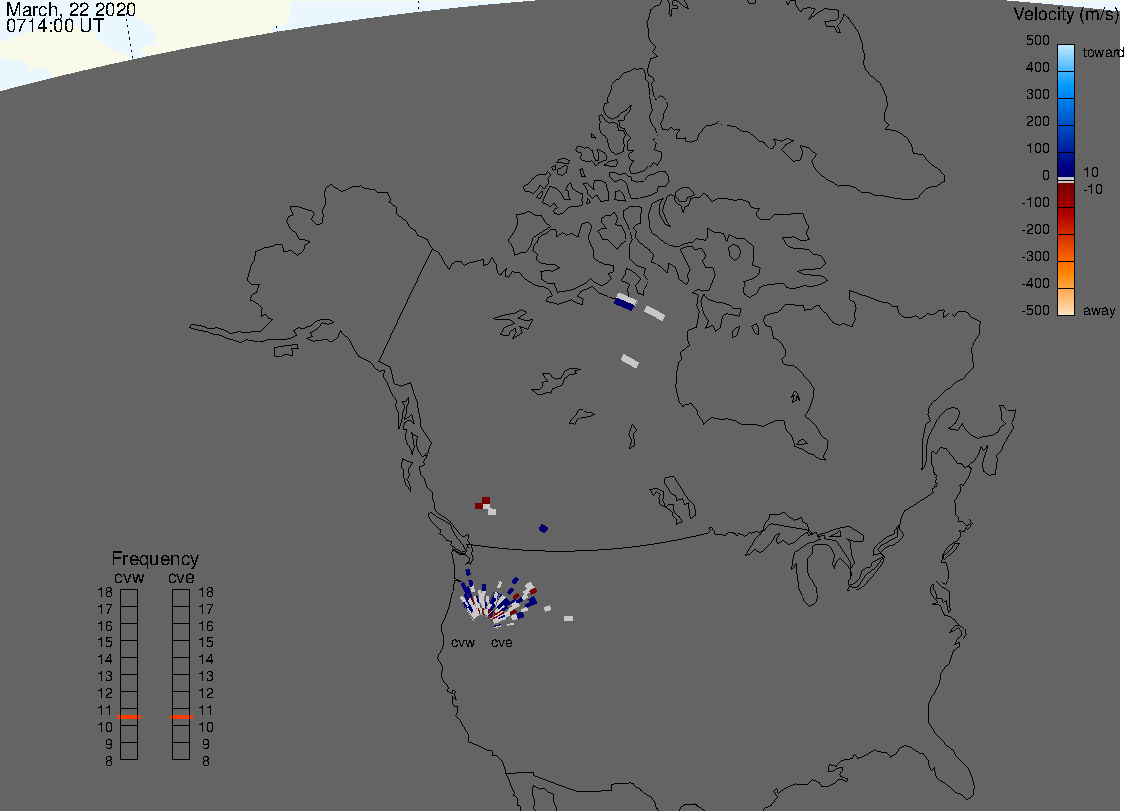Viewport: 1124px width, 811px height.
Task: Click the "Velocity (m/s)" legend title
Action: tap(1067, 15)
